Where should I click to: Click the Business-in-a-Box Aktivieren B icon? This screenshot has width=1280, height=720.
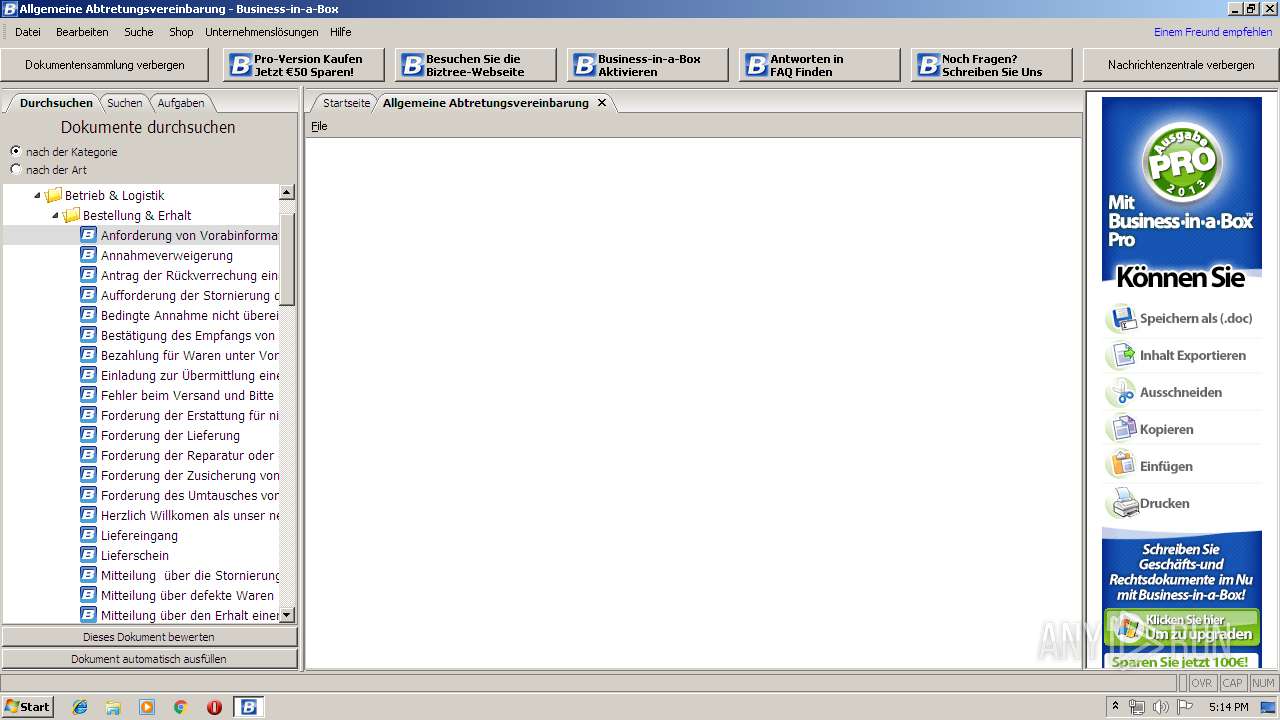[x=585, y=65]
